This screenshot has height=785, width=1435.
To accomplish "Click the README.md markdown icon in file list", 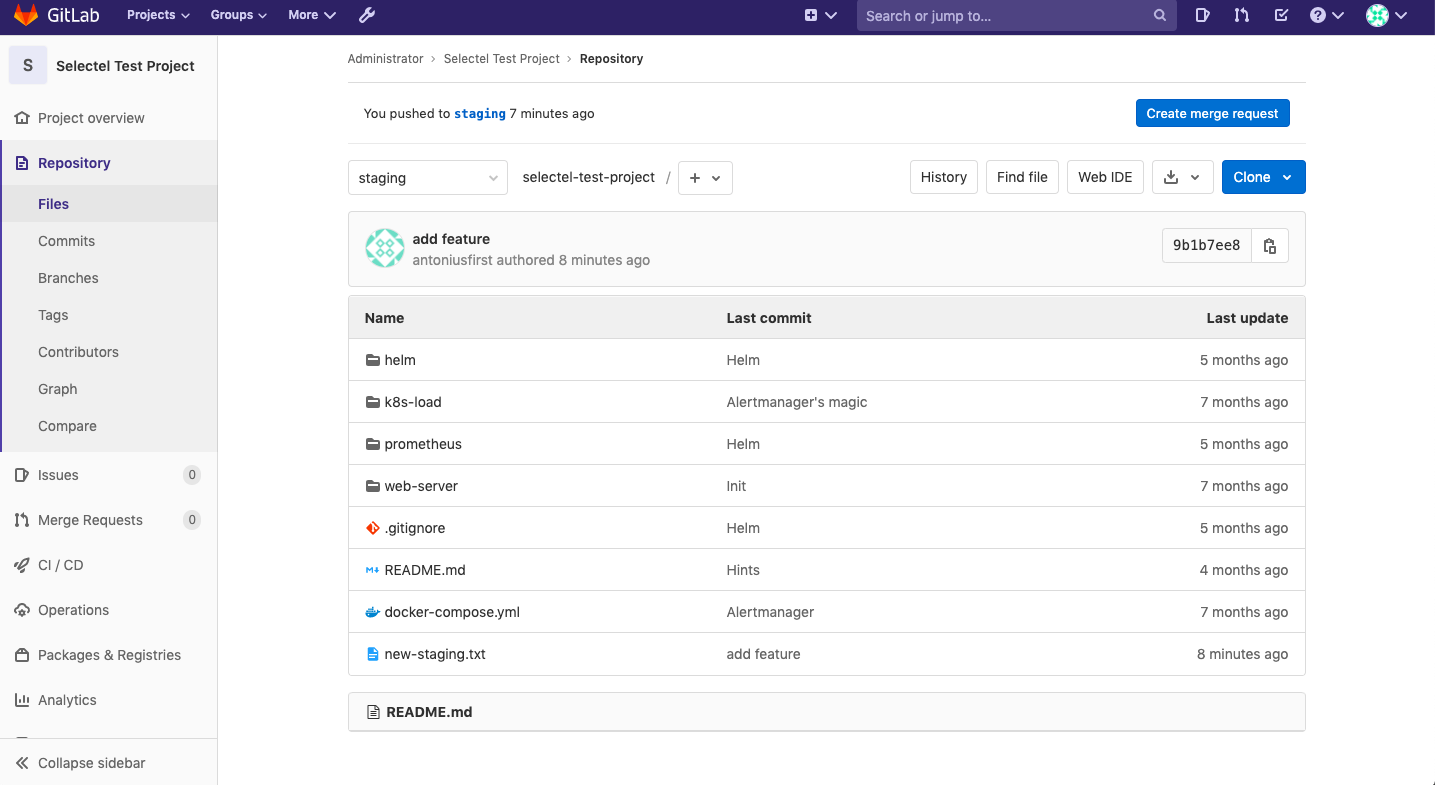I will pos(373,570).
